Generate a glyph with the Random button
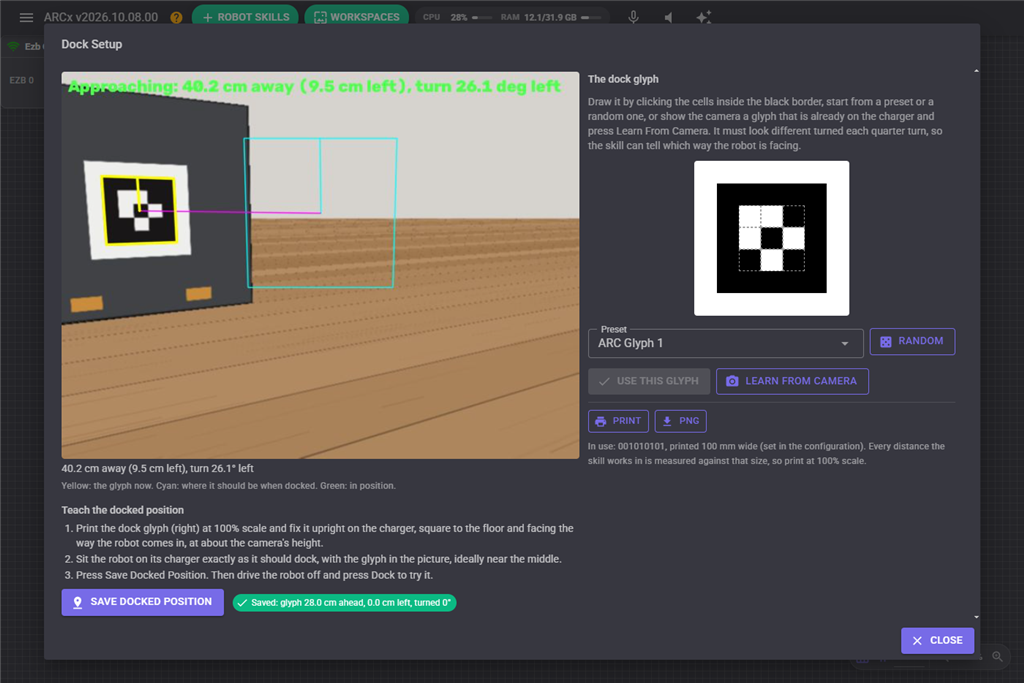 click(x=912, y=342)
